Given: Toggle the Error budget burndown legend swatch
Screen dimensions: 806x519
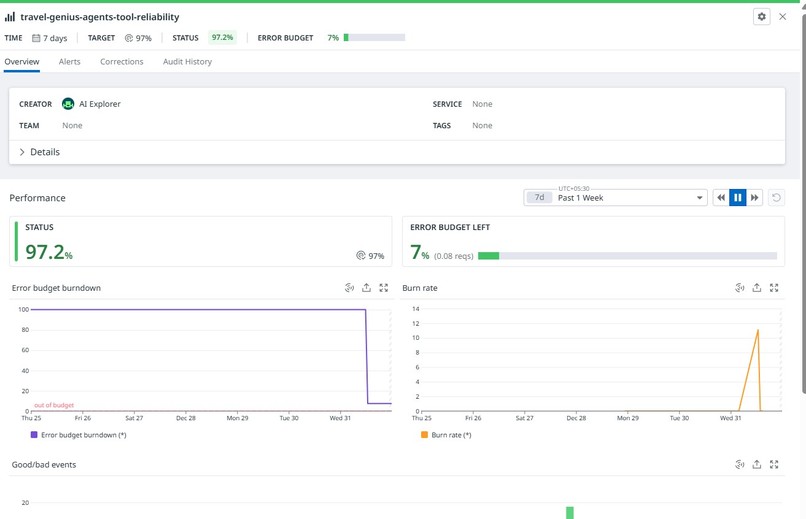Looking at the screenshot, I should click(34, 435).
